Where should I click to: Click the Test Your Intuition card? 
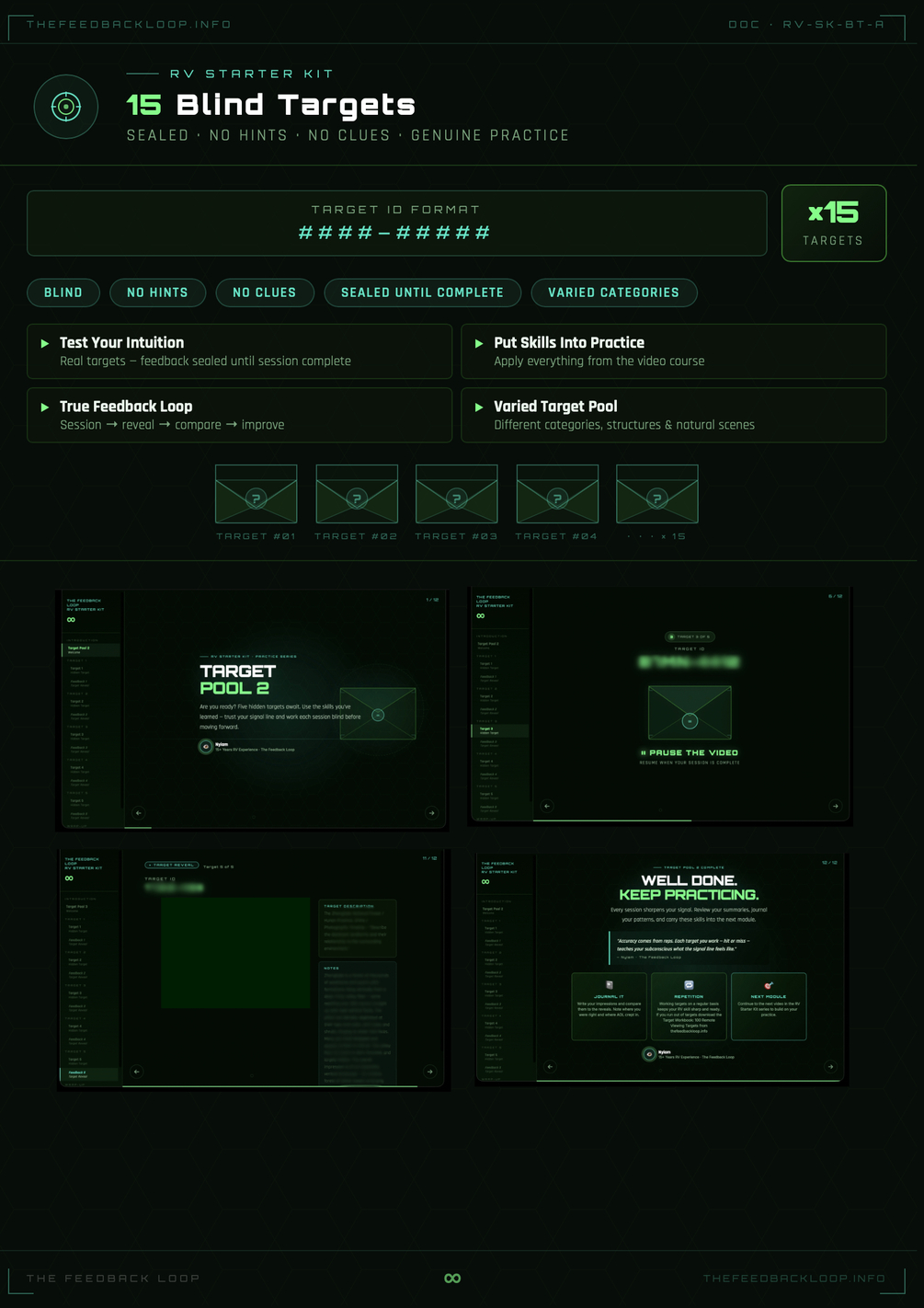(239, 351)
